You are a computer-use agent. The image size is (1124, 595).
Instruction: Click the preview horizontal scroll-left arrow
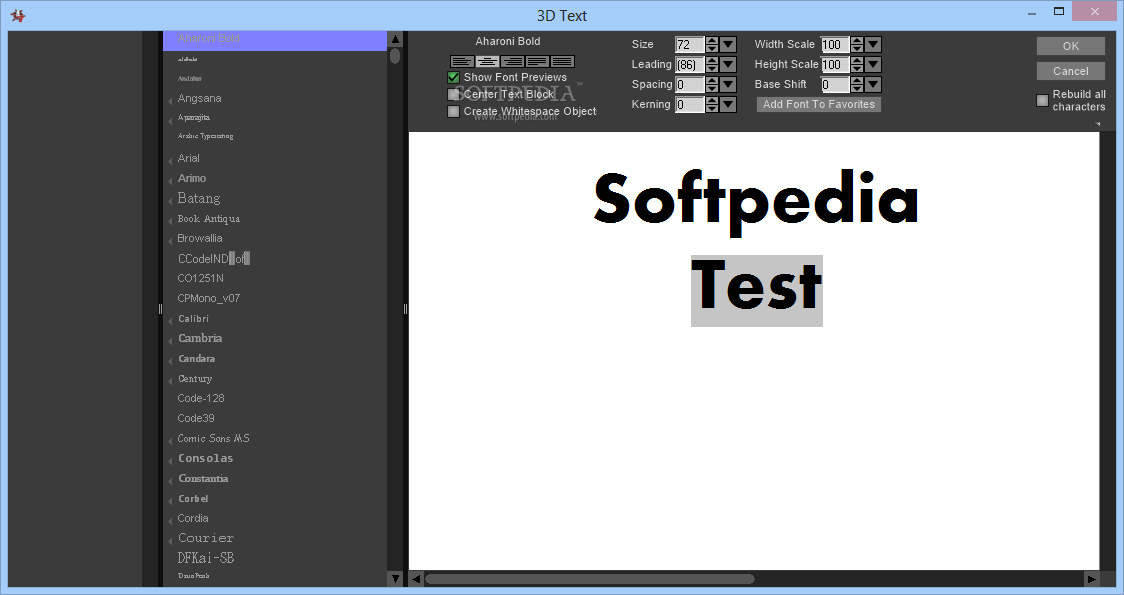[416, 579]
